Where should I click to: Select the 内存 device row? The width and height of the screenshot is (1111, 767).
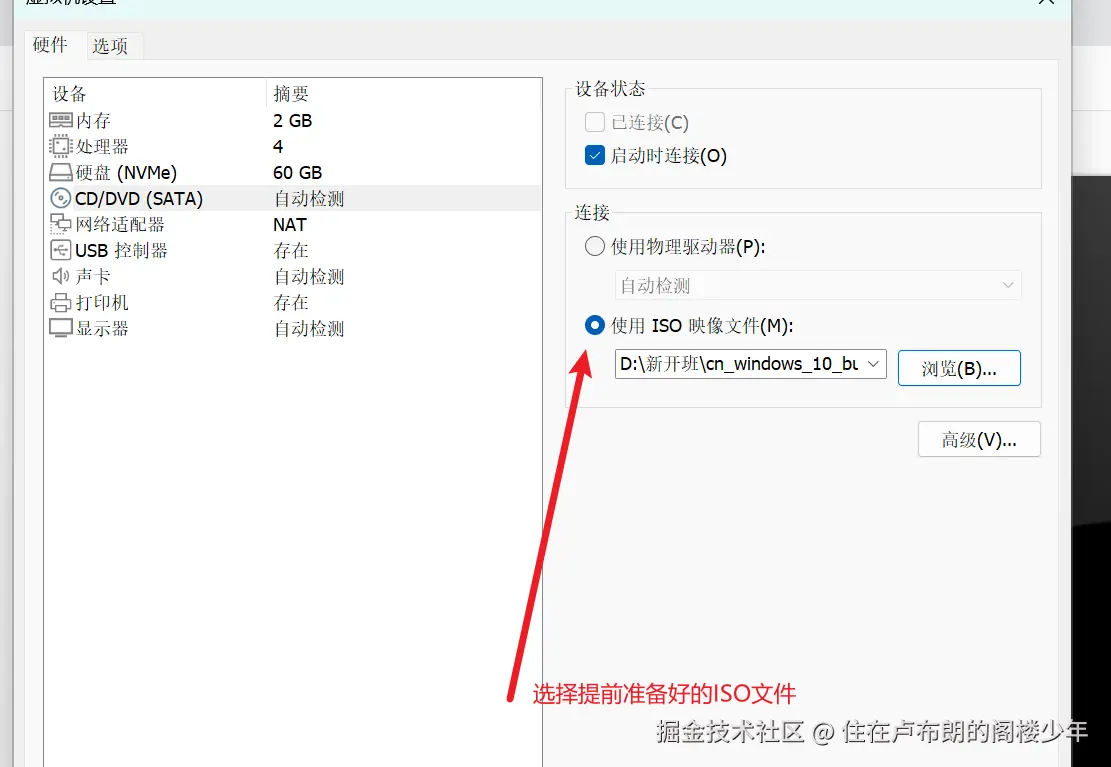(x=293, y=121)
